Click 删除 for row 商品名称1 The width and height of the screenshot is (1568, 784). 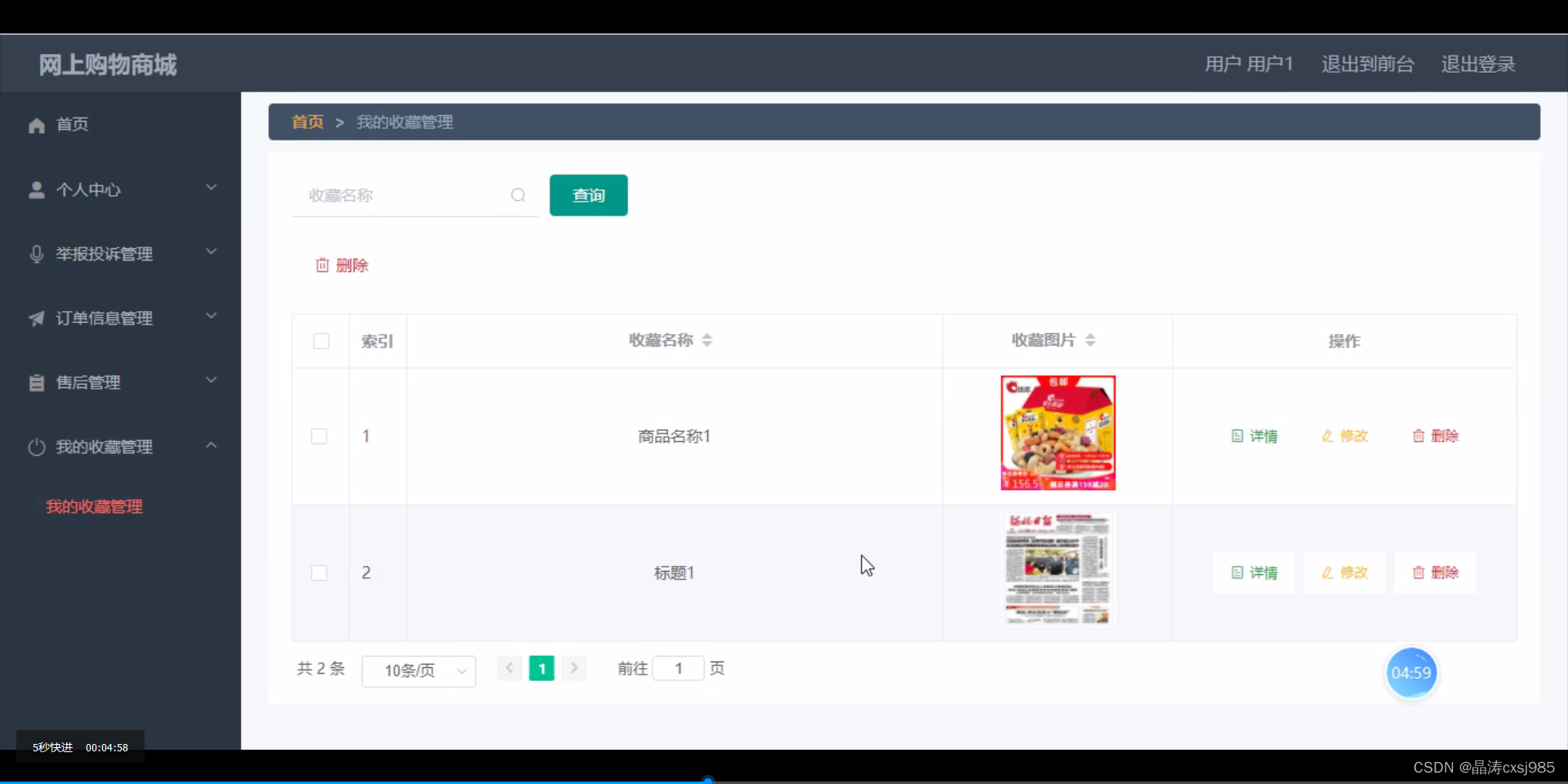point(1436,436)
